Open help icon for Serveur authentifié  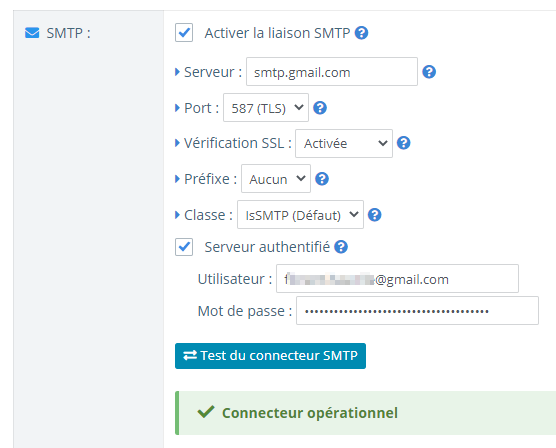[x=341, y=247]
